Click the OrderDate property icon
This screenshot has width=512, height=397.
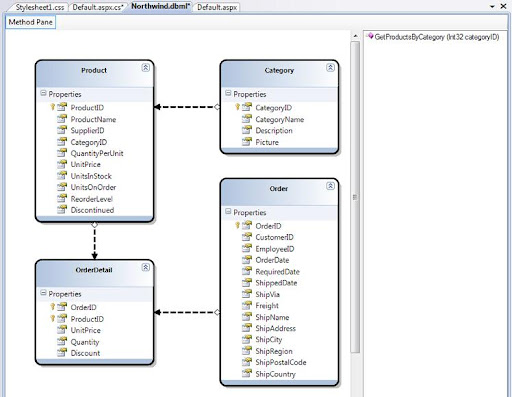tap(247, 260)
